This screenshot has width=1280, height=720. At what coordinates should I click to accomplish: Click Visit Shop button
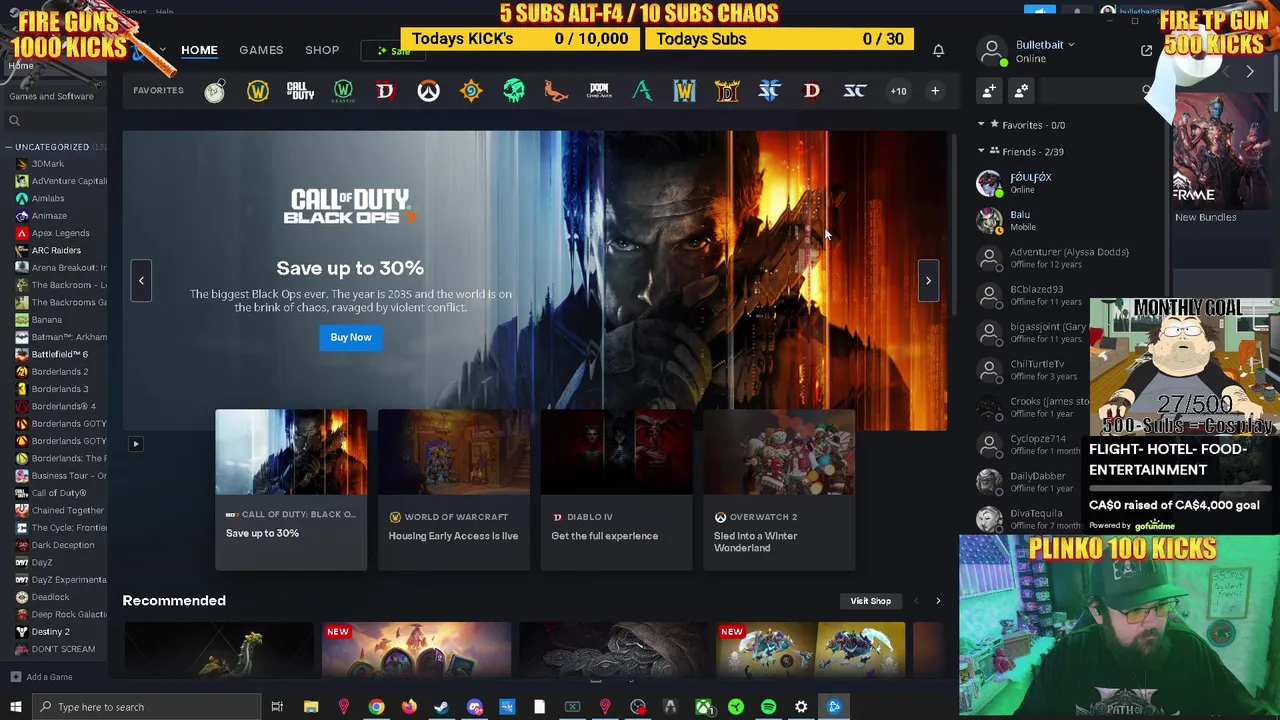click(870, 601)
